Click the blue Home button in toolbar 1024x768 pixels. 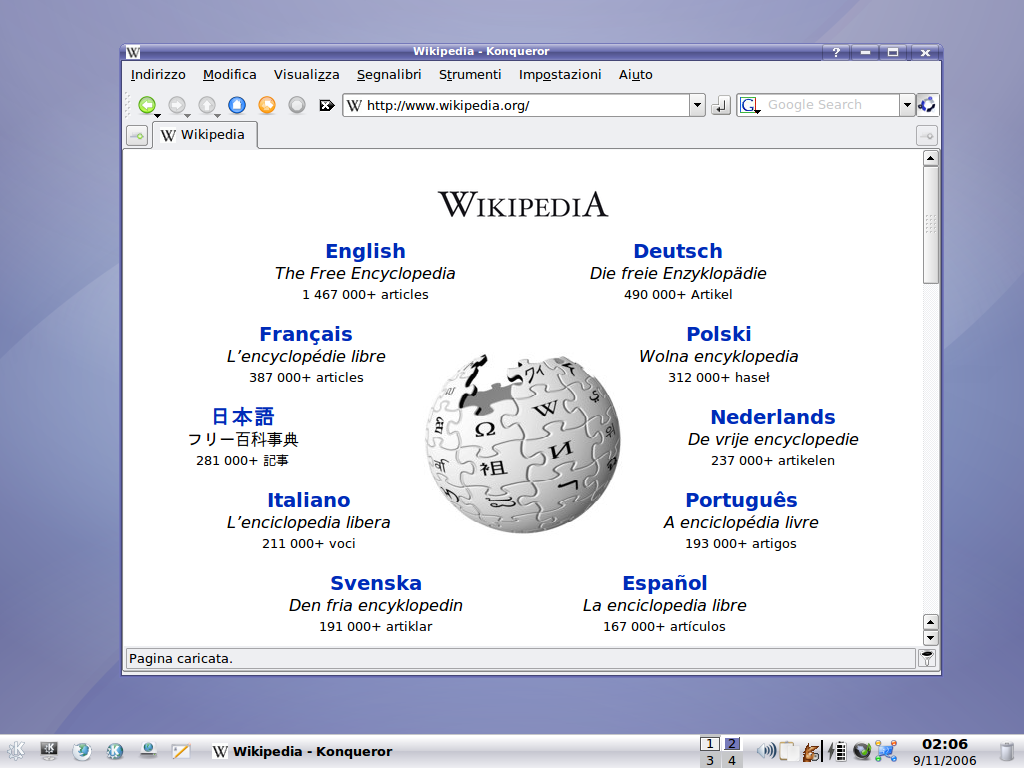(x=236, y=105)
